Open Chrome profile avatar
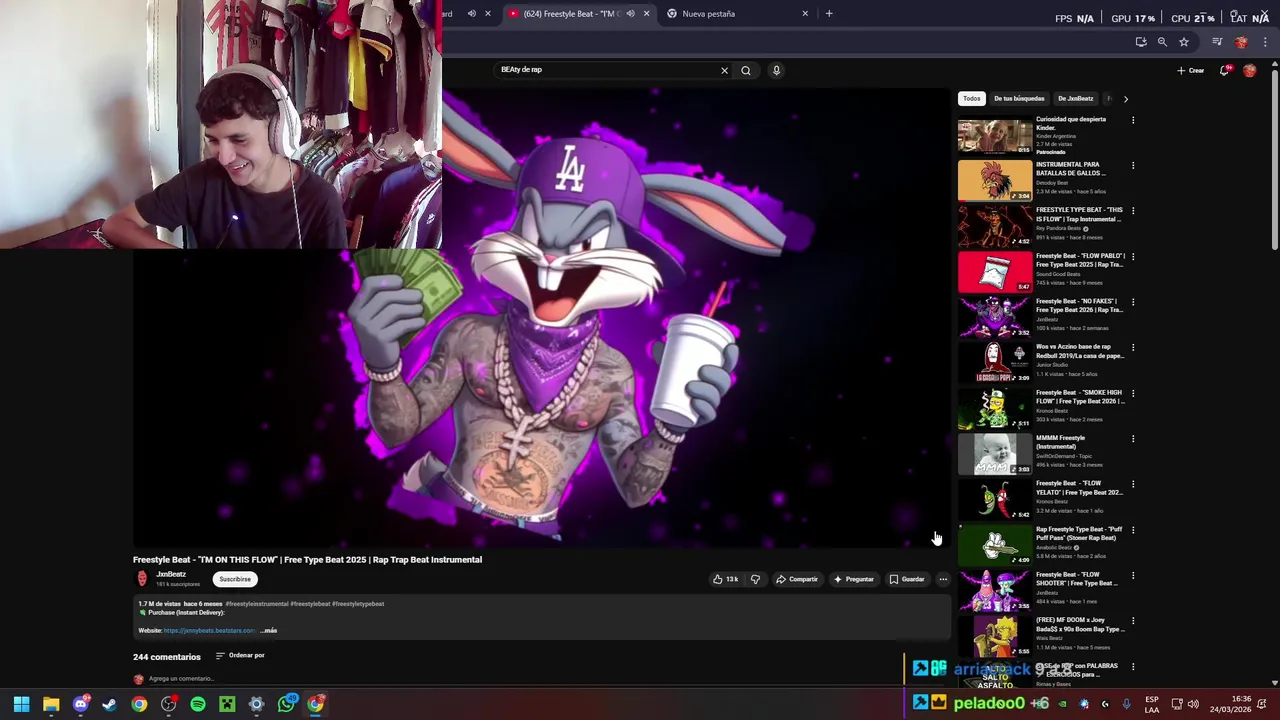The width and height of the screenshot is (1280, 720). coord(1241,42)
